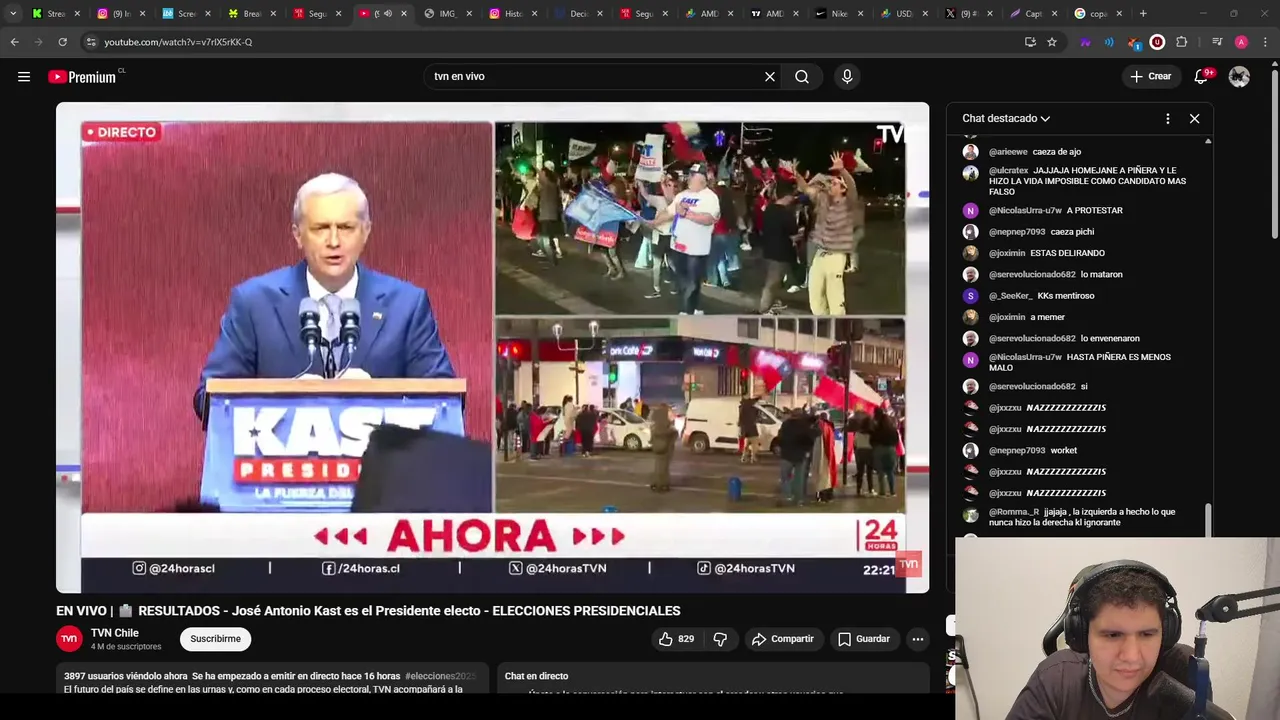Switch to the Kick 'Strea' tab

[57, 14]
